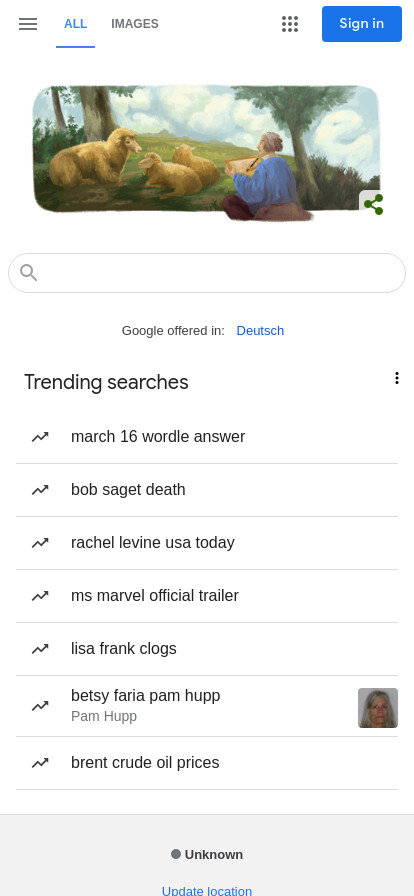Viewport: 414px width, 896px height.
Task: Switch language to Deutsch
Action: (260, 331)
